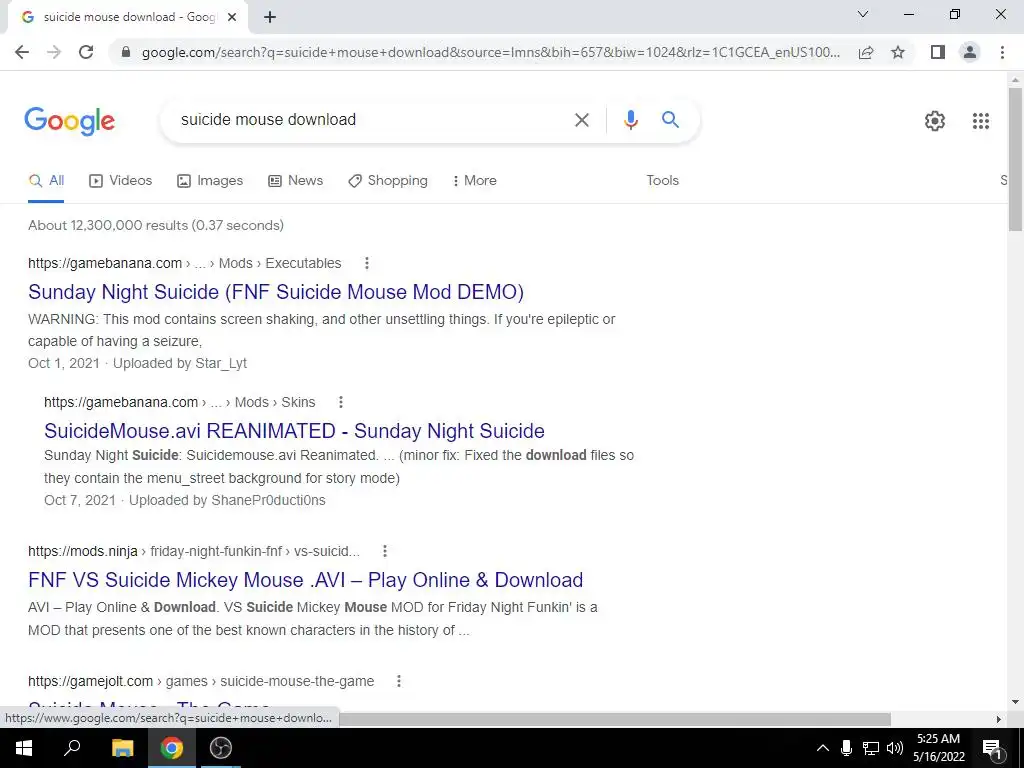Image resolution: width=1024 pixels, height=768 pixels.
Task: Close the suicide mouse download tab
Action: tap(232, 17)
